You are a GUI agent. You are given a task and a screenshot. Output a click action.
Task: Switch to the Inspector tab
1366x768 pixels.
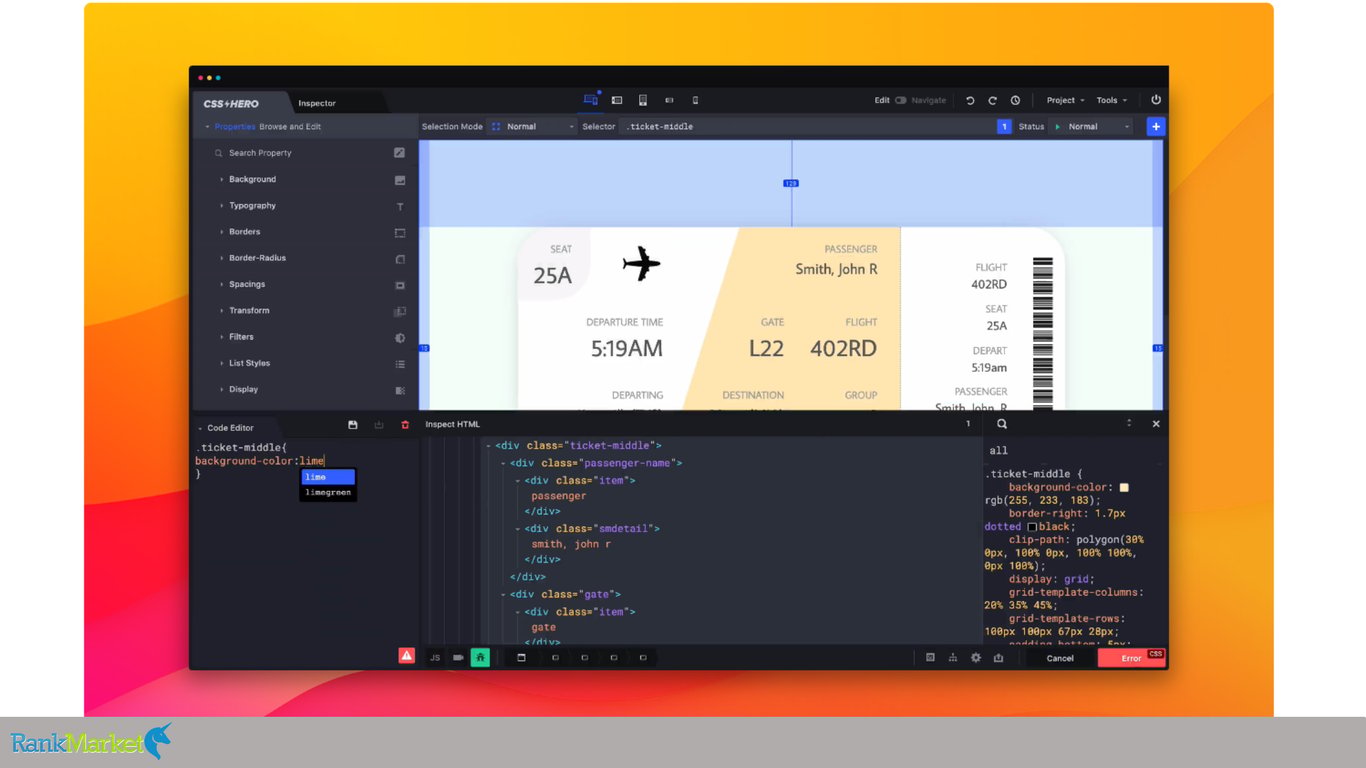[x=317, y=103]
